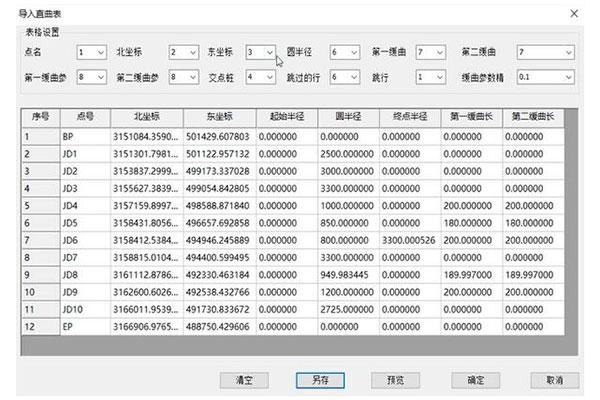600x400 pixels.
Task: Expand the 第二缓曲 dropdown
Action: click(568, 51)
